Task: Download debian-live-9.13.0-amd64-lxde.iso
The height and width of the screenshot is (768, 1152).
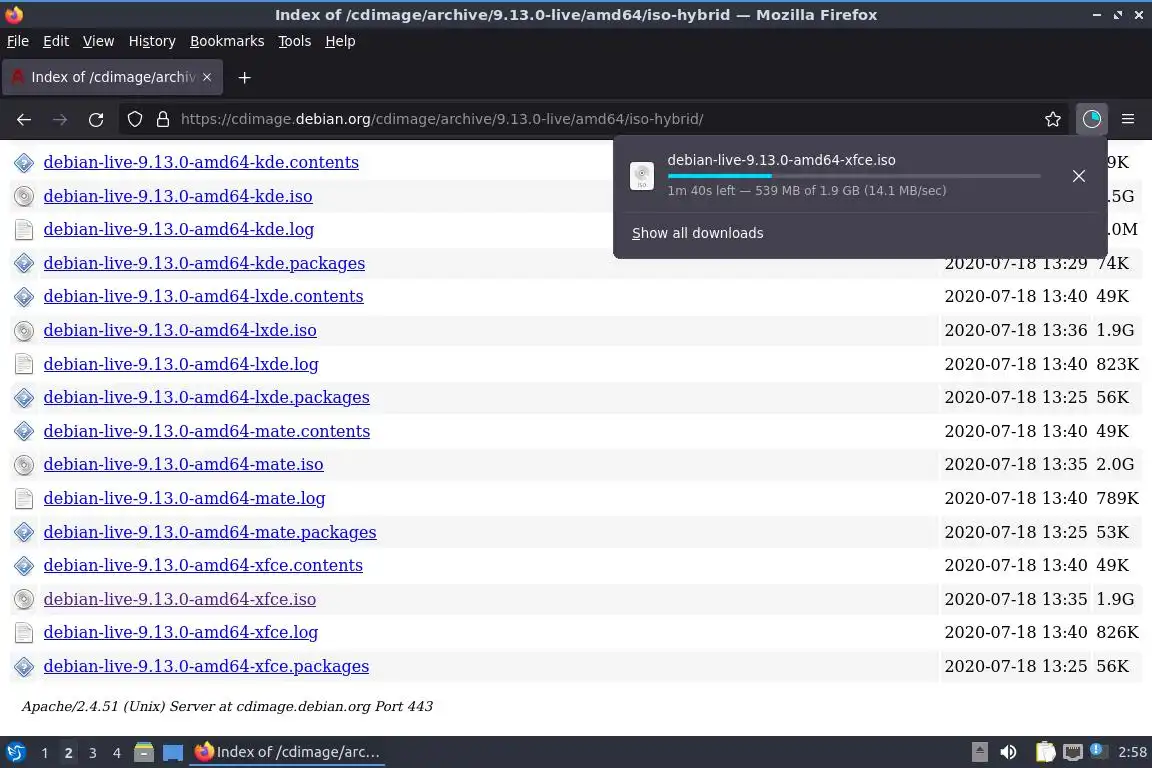Action: pos(180,330)
